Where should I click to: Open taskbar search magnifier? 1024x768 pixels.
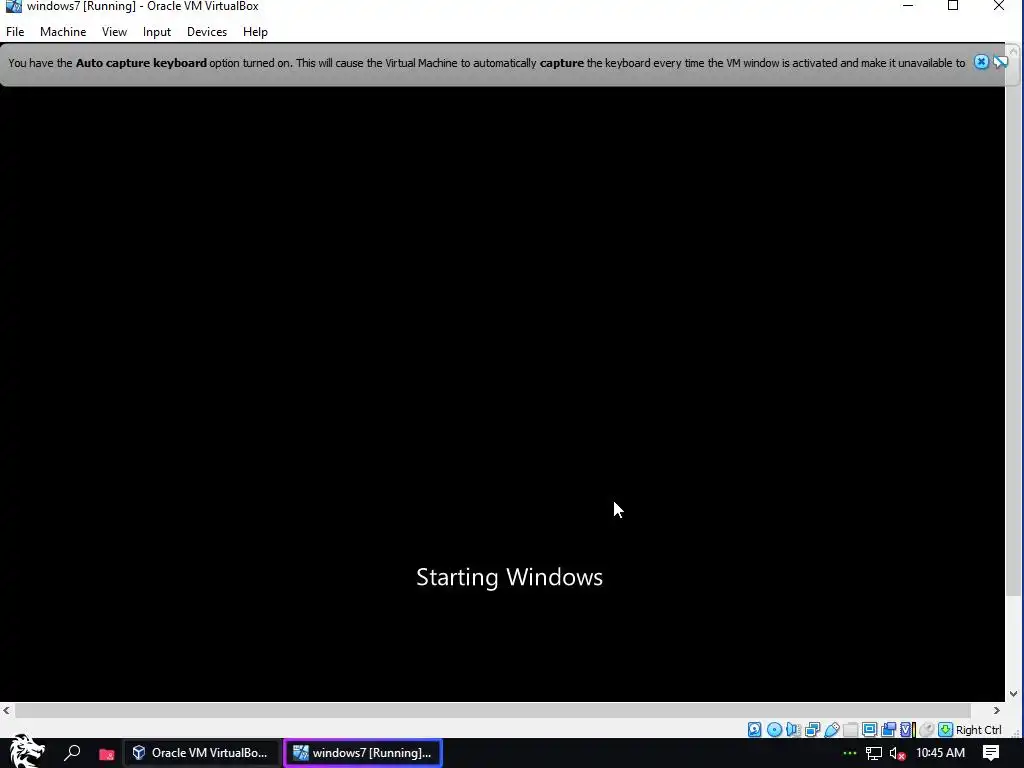point(72,753)
